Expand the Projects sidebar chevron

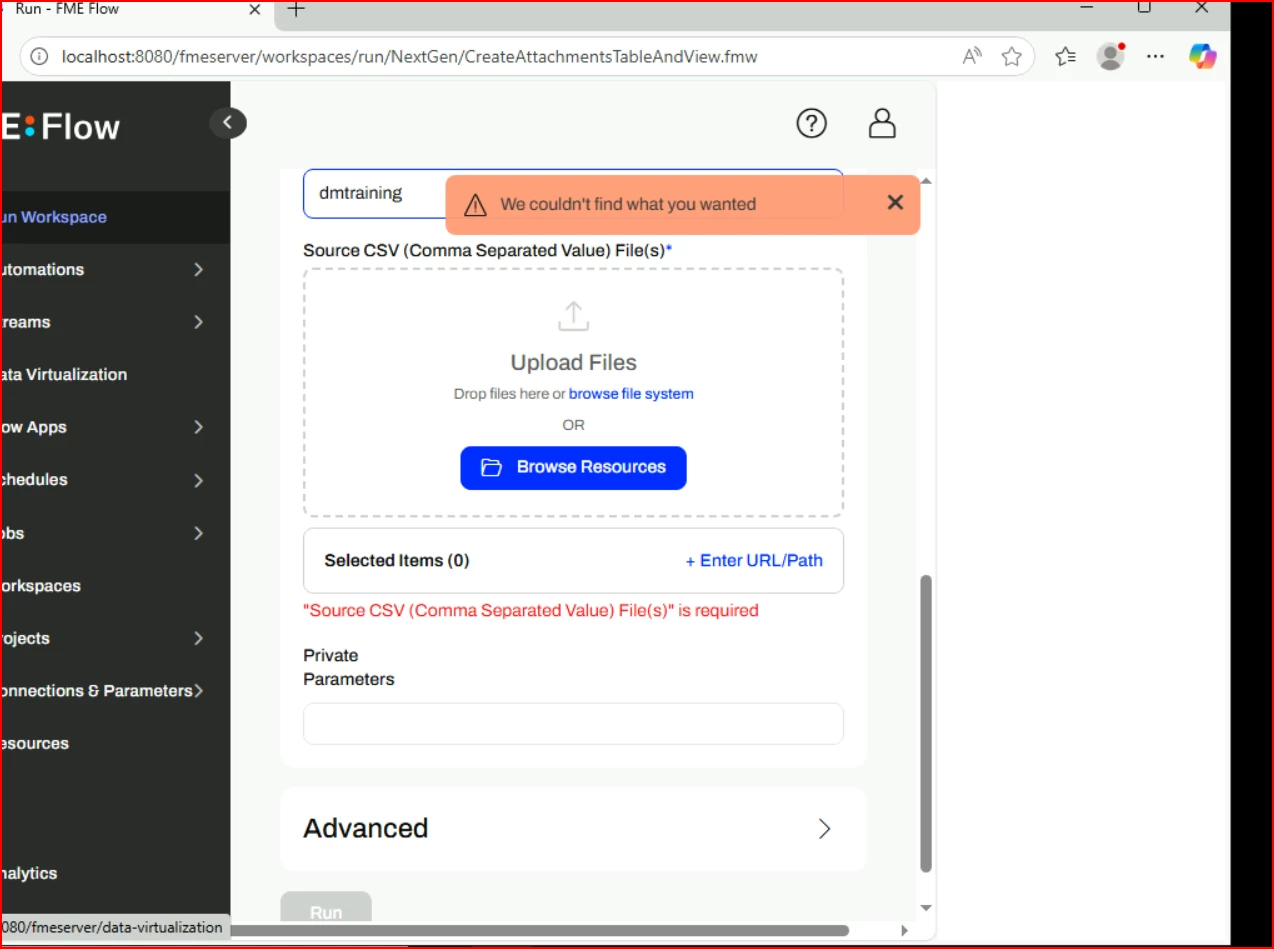click(198, 638)
